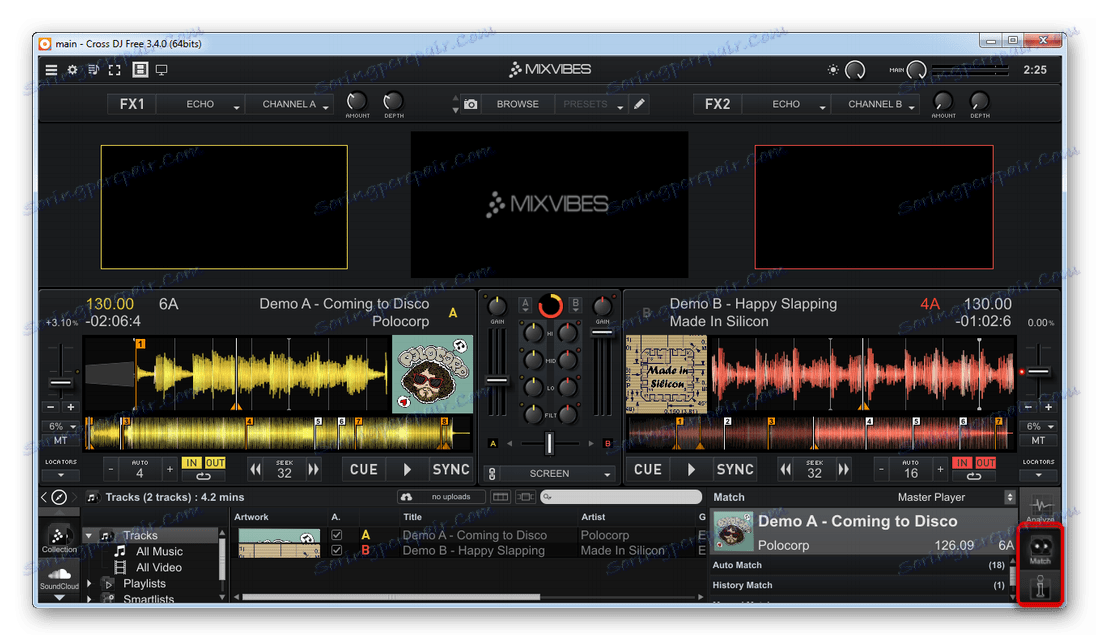Image resolution: width=1100 pixels, height=641 pixels.
Task: Uncheck the Demo A track checkbox
Action: coord(336,536)
